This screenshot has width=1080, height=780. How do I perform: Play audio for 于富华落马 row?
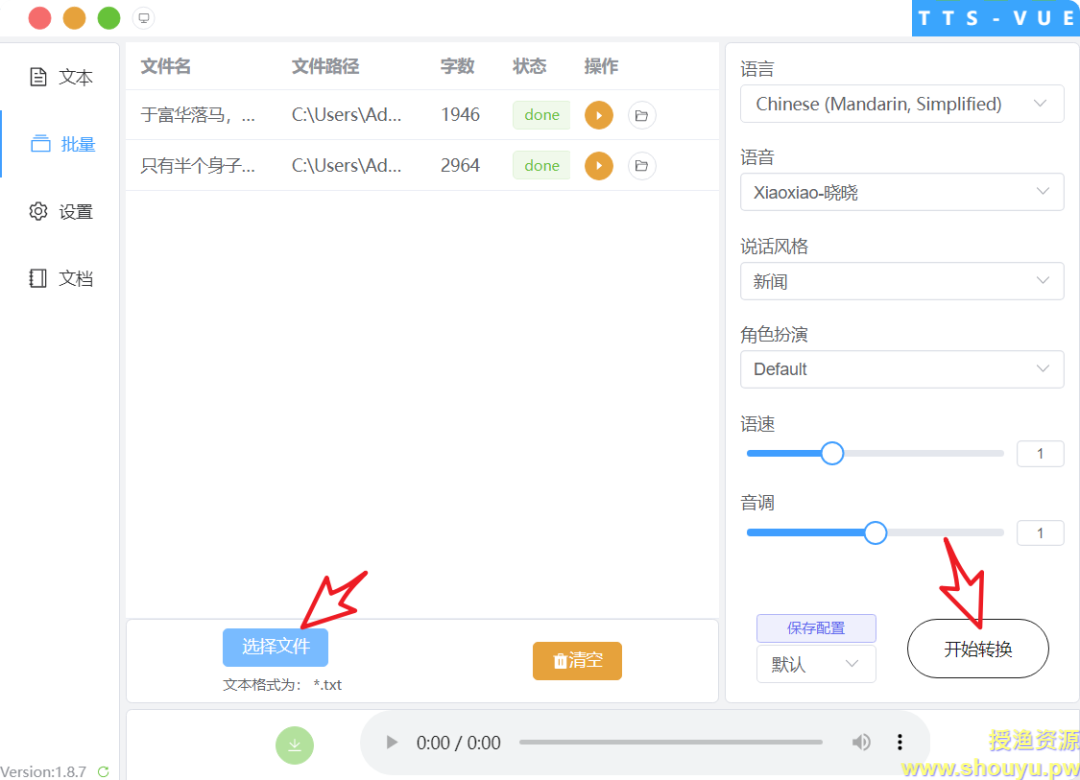tap(599, 115)
